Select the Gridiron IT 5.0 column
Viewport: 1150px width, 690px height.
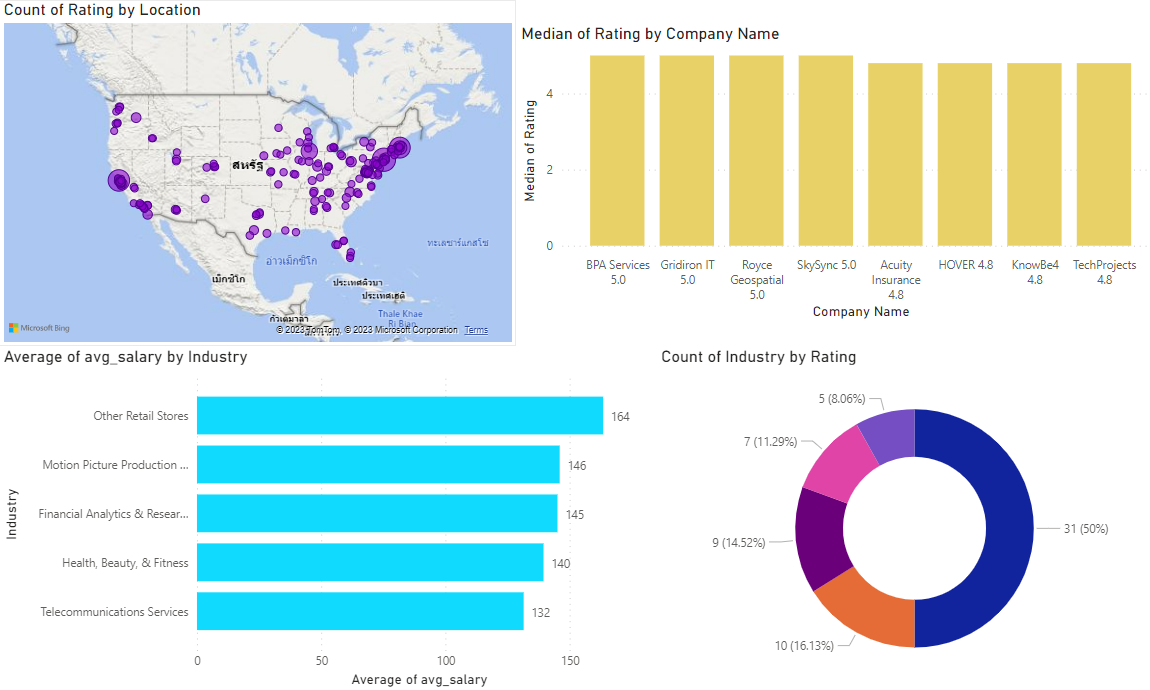687,150
